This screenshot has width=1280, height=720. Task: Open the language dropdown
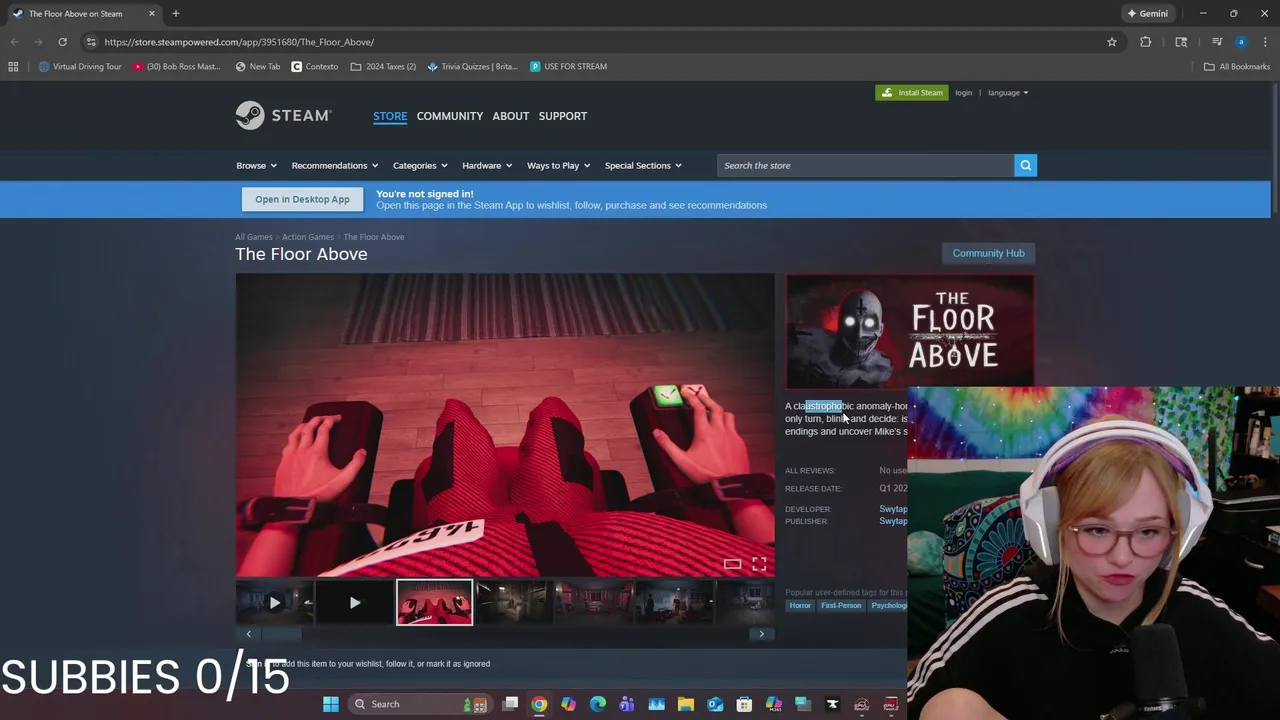pyautogui.click(x=1008, y=93)
